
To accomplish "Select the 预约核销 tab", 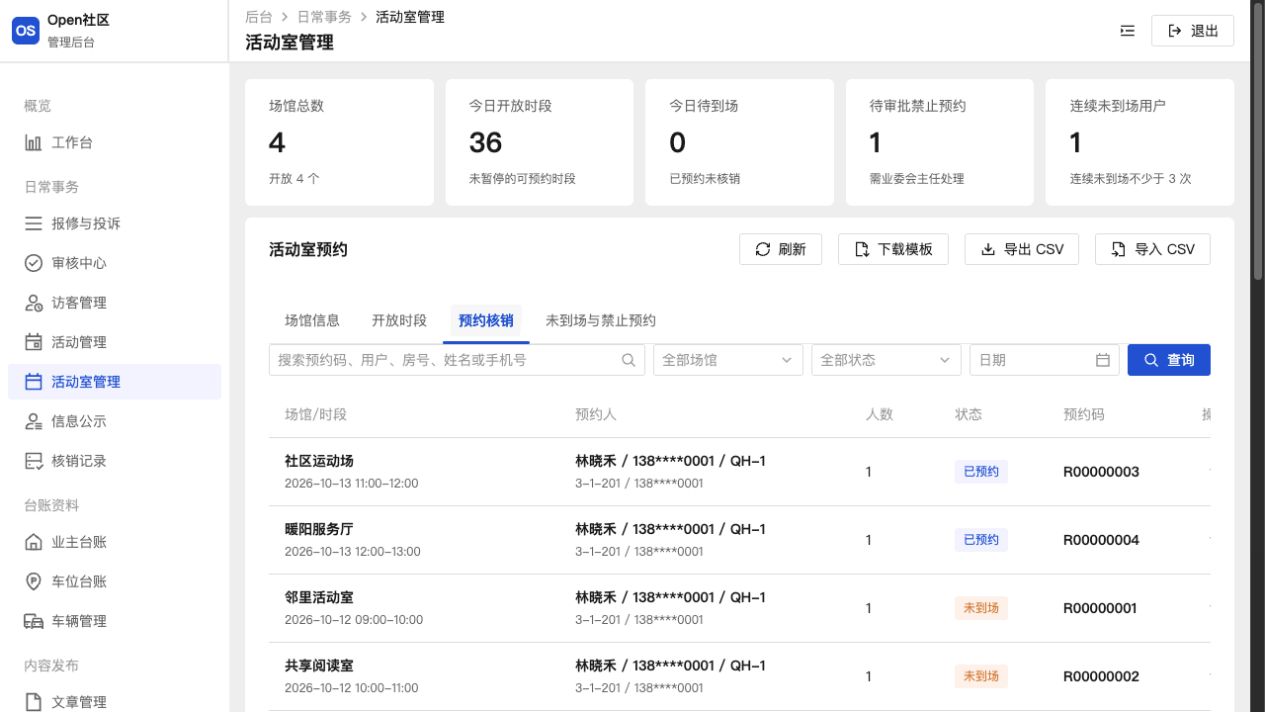I will [486, 321].
